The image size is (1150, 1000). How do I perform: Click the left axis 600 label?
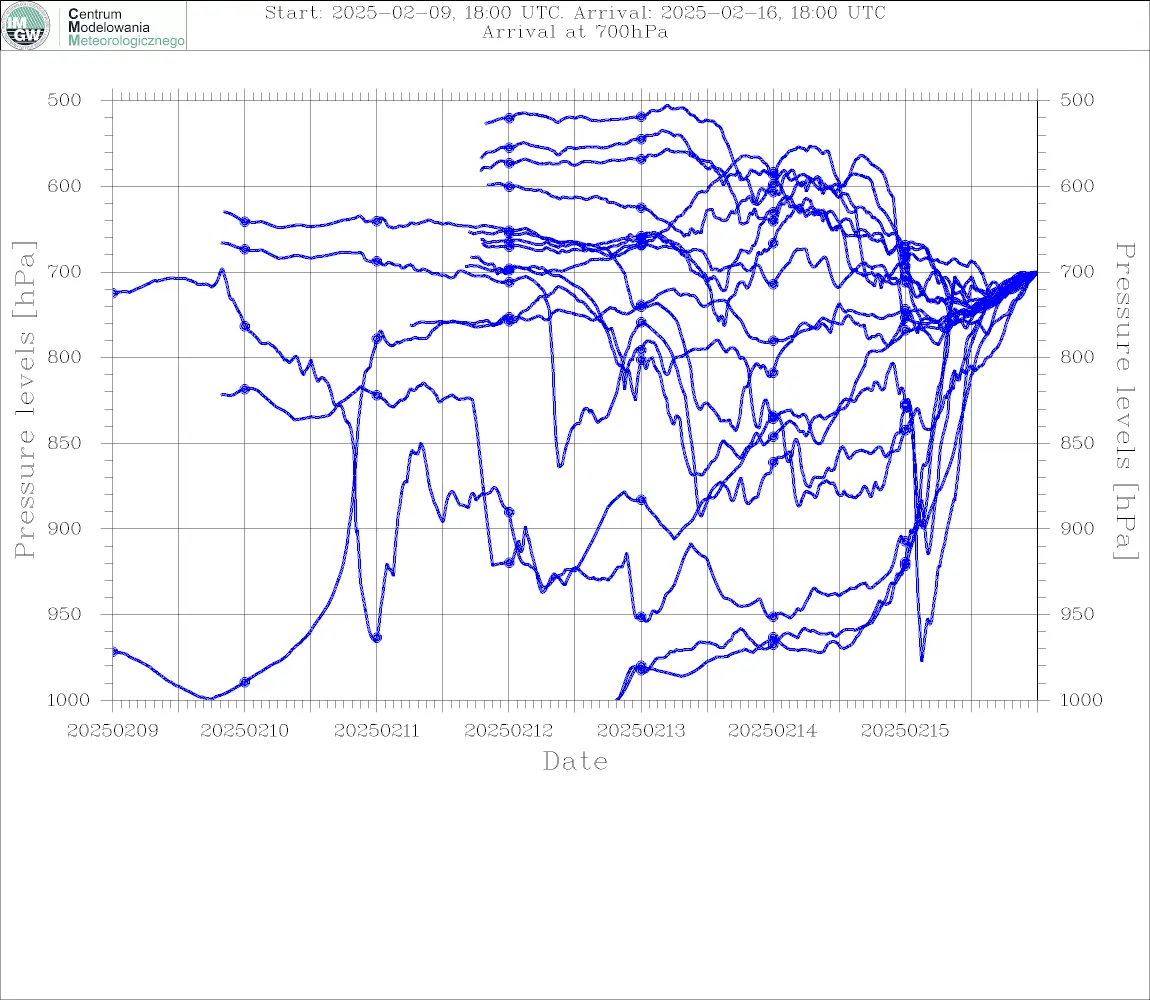click(65, 186)
